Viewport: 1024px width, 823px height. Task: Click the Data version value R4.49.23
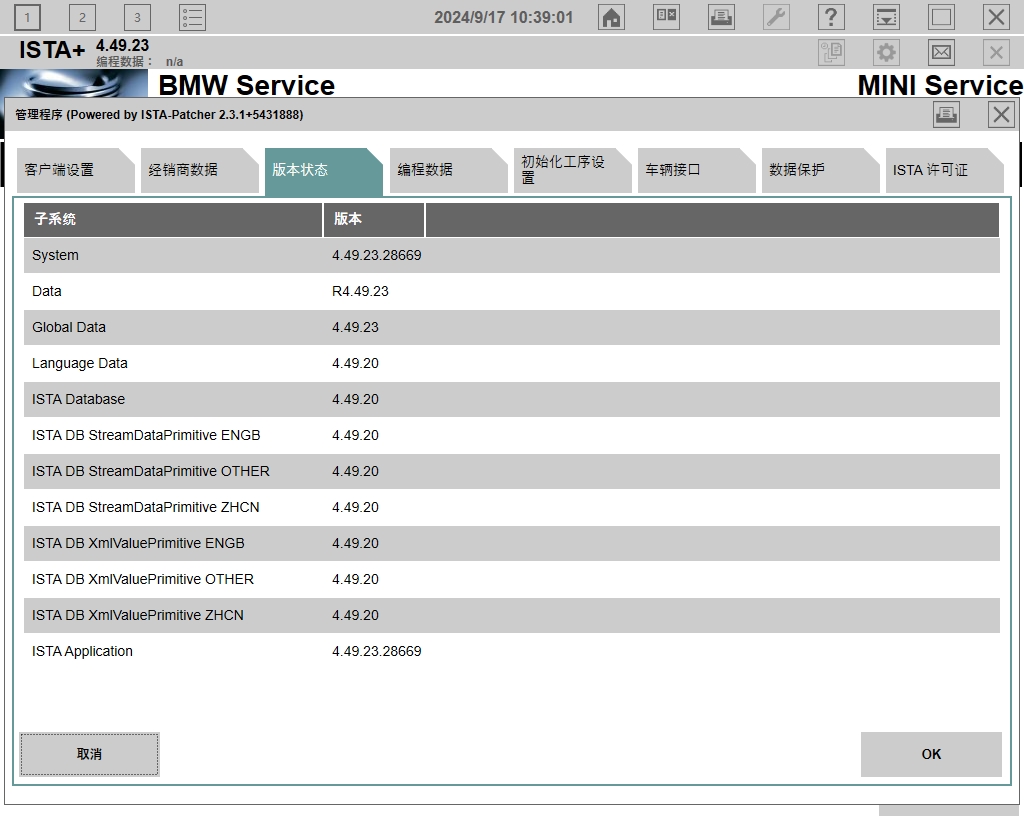tap(360, 291)
